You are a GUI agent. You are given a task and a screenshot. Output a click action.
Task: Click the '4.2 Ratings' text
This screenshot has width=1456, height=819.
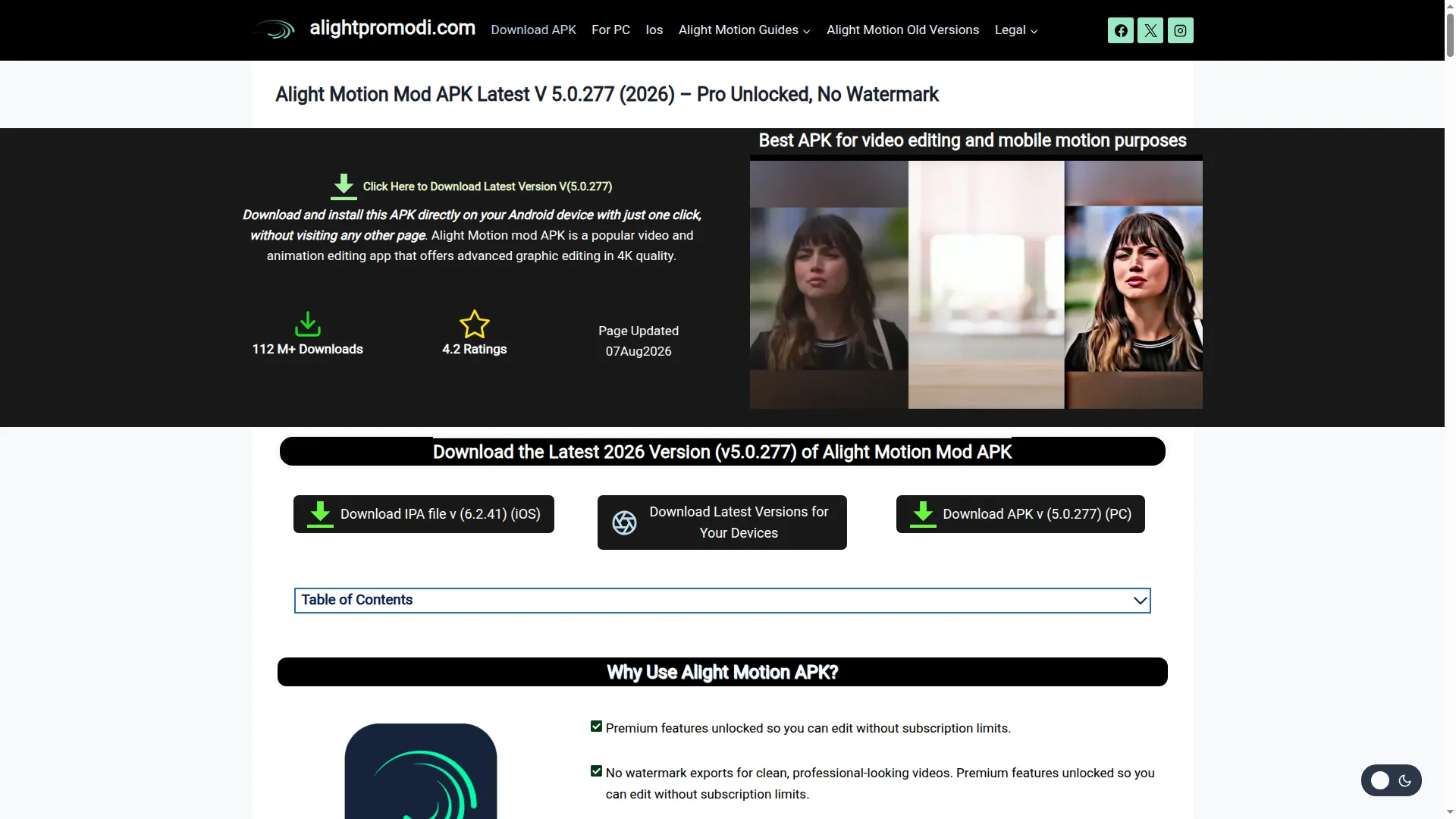(475, 350)
